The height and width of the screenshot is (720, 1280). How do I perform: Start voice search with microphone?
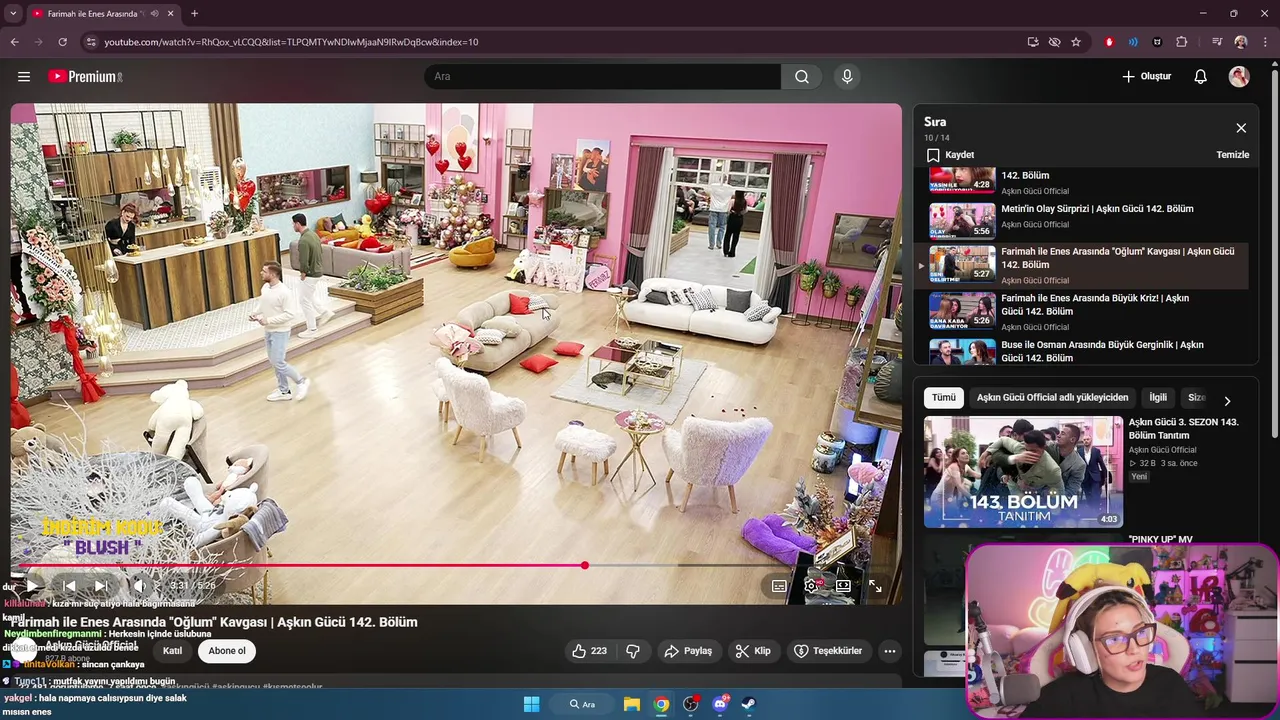[x=847, y=76]
